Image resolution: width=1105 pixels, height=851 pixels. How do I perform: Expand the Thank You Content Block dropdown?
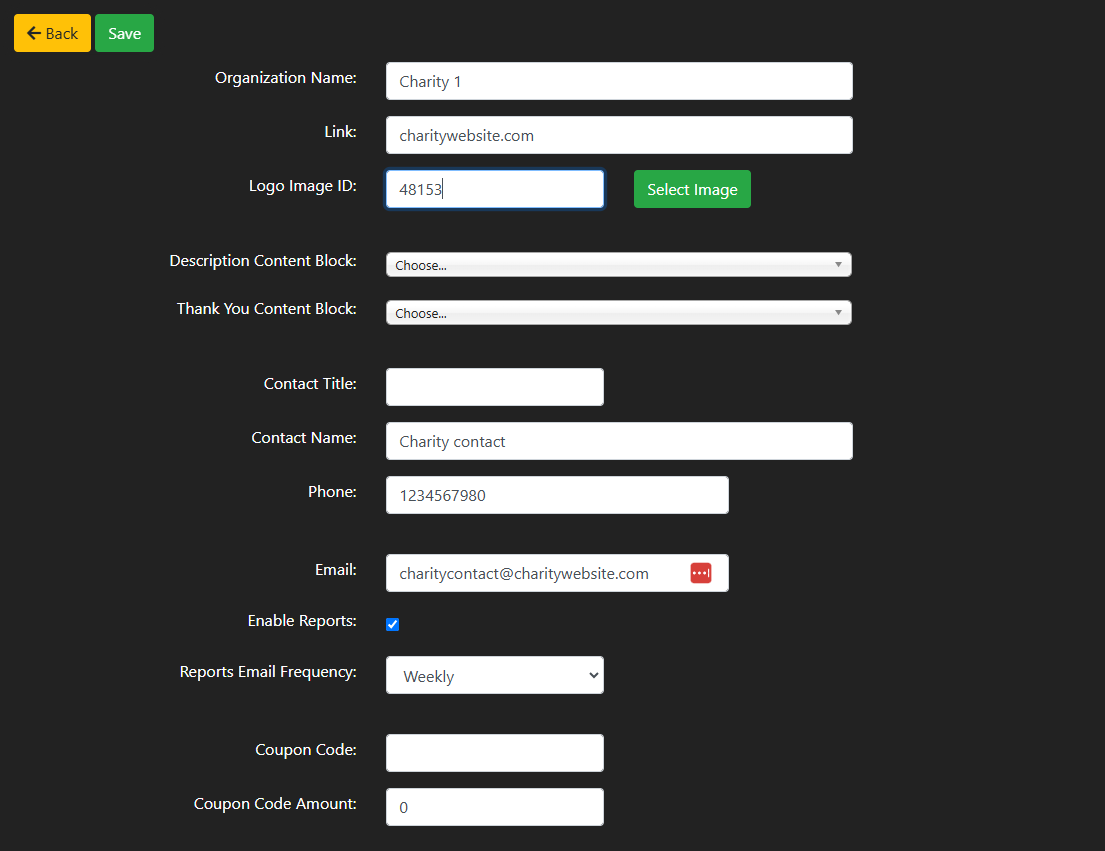coord(618,313)
